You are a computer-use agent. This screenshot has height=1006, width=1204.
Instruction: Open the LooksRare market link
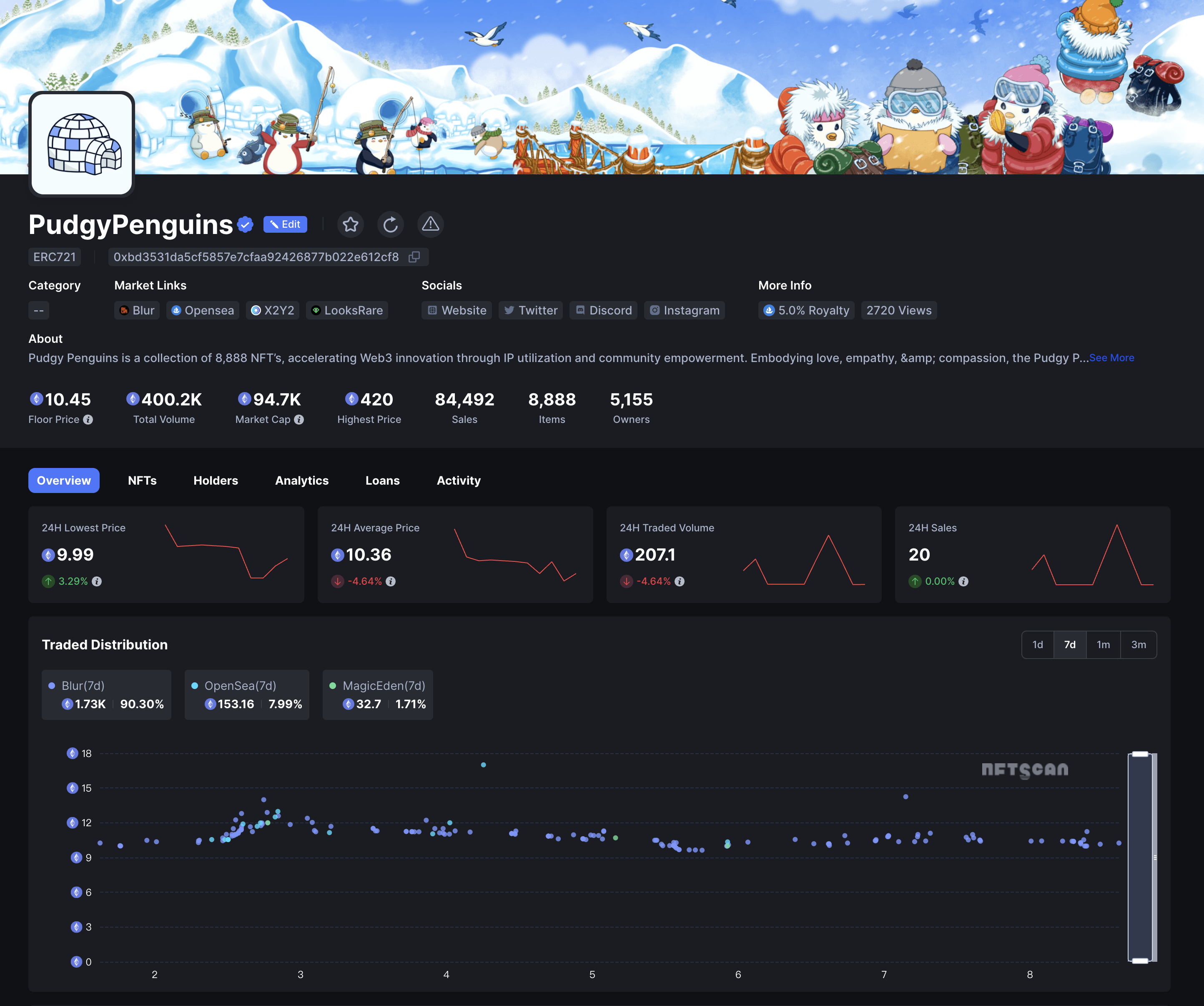[x=347, y=310]
